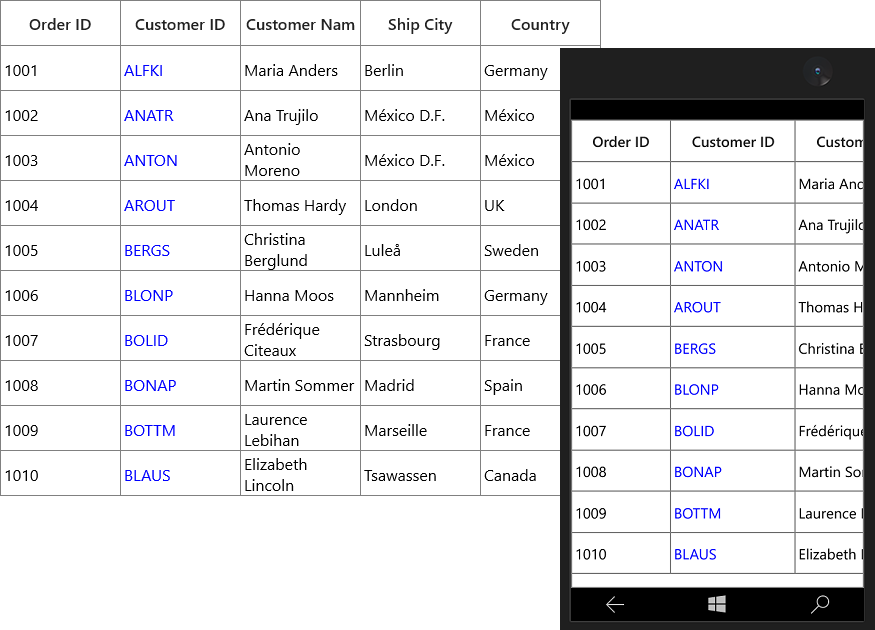Select cell 1001 in desktop grid
The image size is (875, 630).
60,70
